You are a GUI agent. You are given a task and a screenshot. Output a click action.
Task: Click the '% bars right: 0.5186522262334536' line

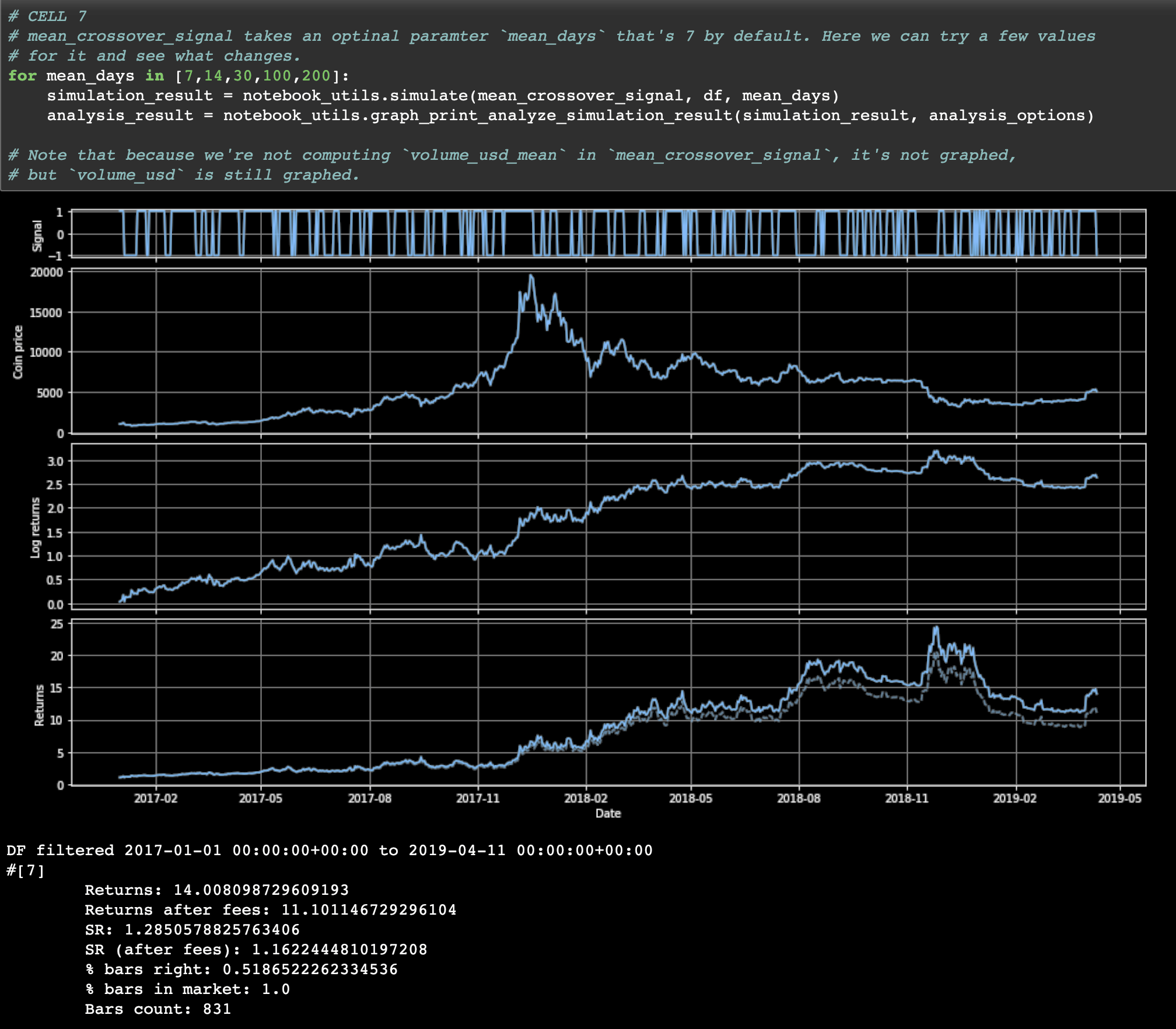[x=242, y=970]
